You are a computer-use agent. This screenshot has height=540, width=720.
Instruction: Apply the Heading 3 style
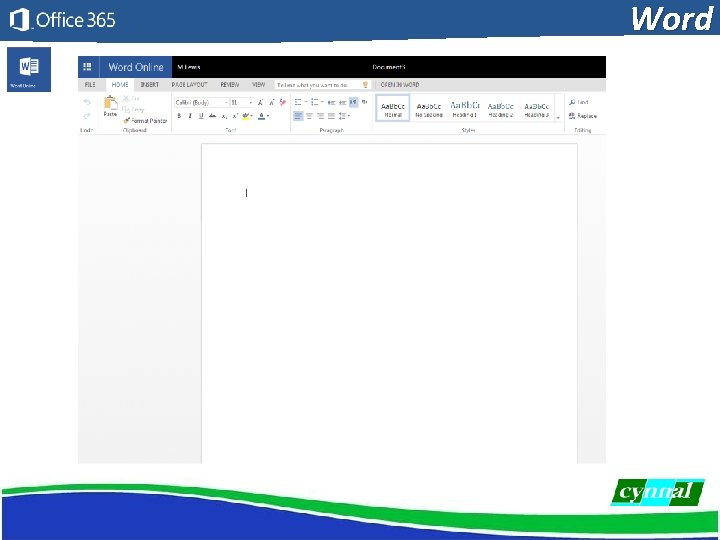[x=536, y=109]
